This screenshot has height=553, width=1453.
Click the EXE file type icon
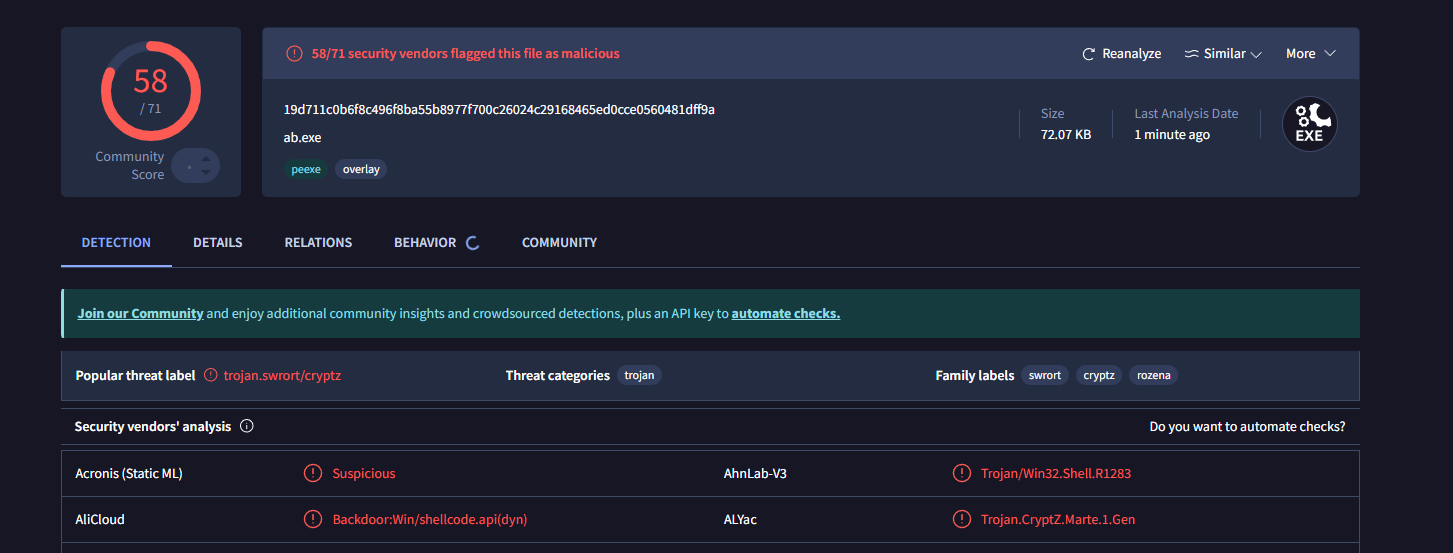tap(1309, 124)
